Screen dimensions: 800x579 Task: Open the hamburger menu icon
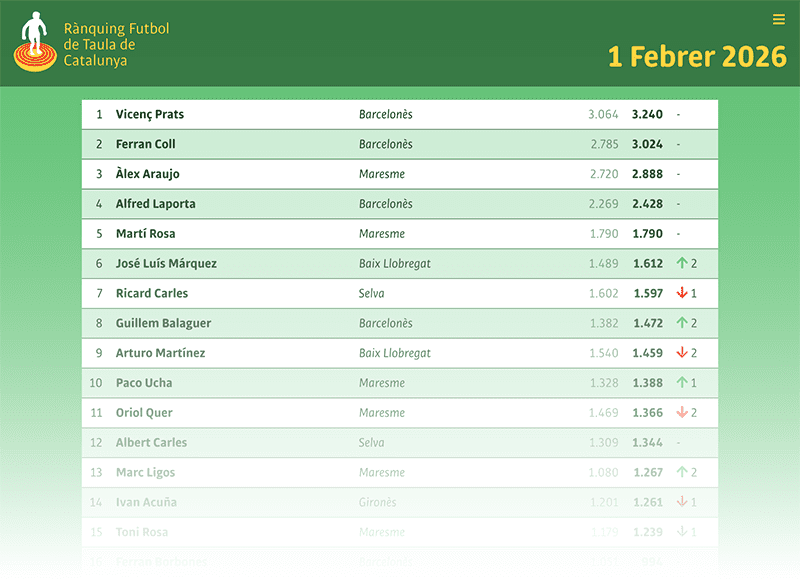click(x=778, y=19)
